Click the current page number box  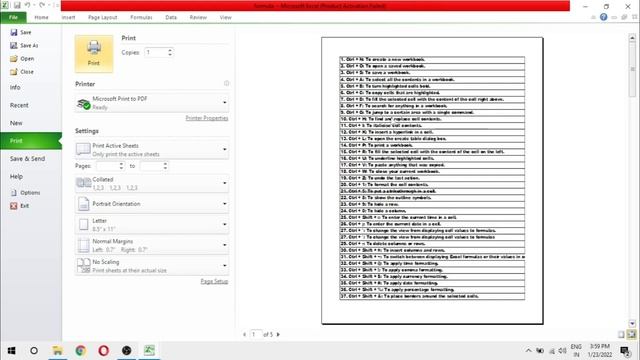point(256,334)
